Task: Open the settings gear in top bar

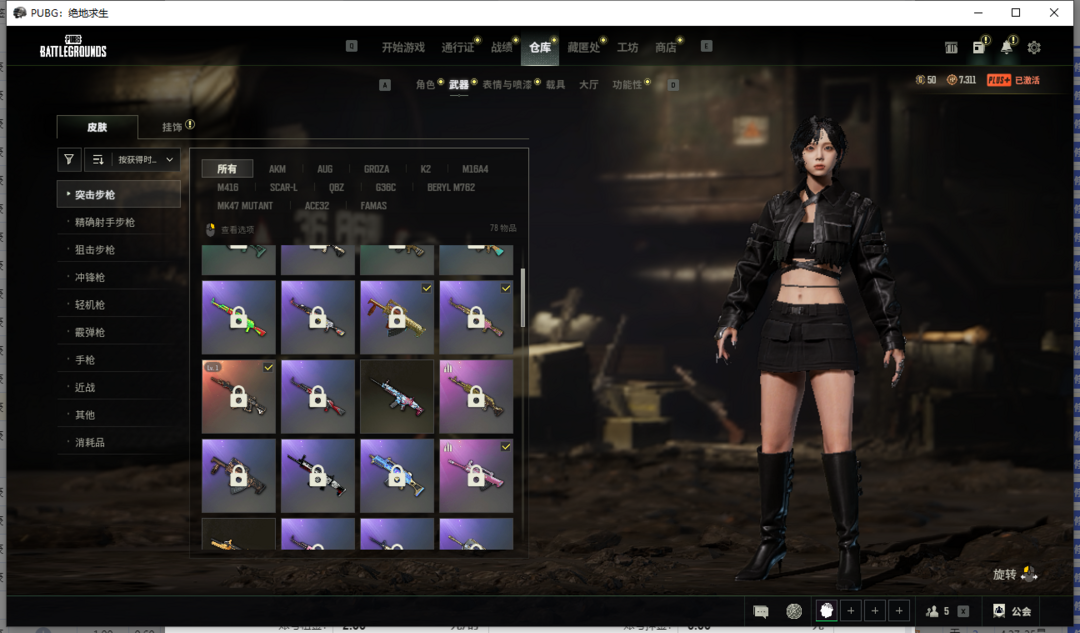Action: [x=1034, y=48]
